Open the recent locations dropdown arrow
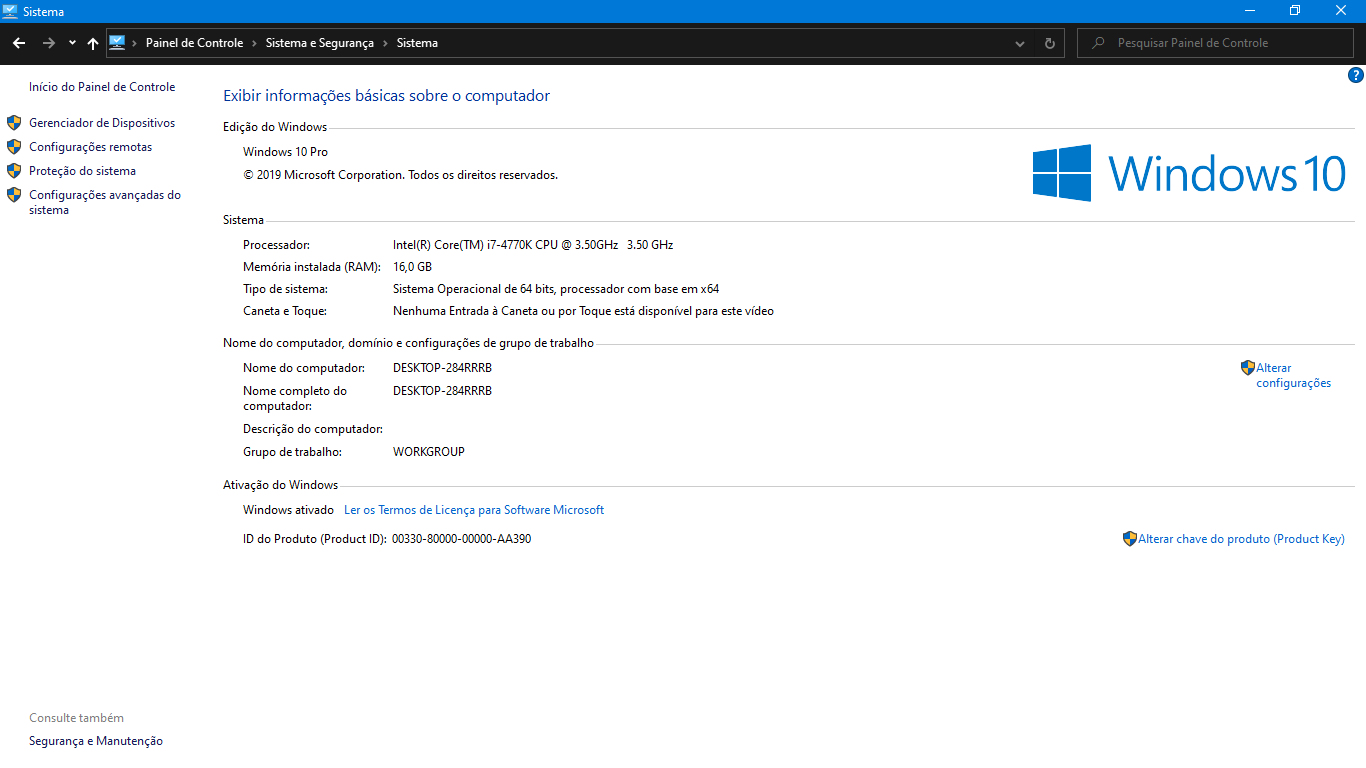Viewport: 1366px width, 768px height. pos(72,43)
